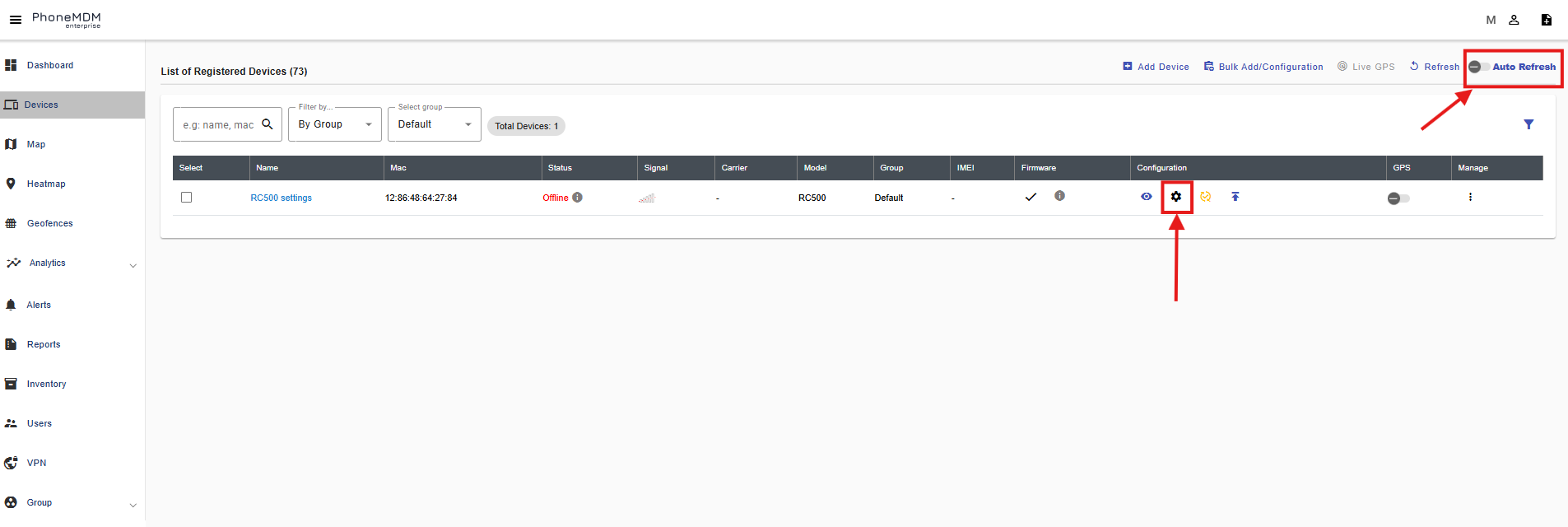The image size is (1568, 527).
Task: Click the gear configuration icon for RC500
Action: (x=1176, y=197)
